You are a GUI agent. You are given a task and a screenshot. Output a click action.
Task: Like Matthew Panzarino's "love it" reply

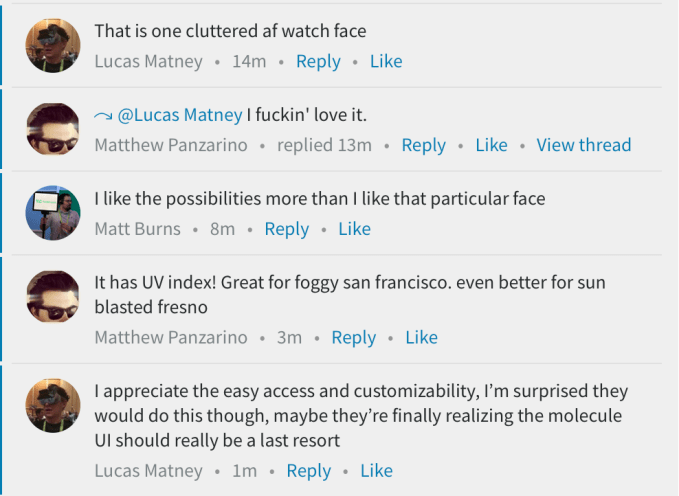point(491,145)
